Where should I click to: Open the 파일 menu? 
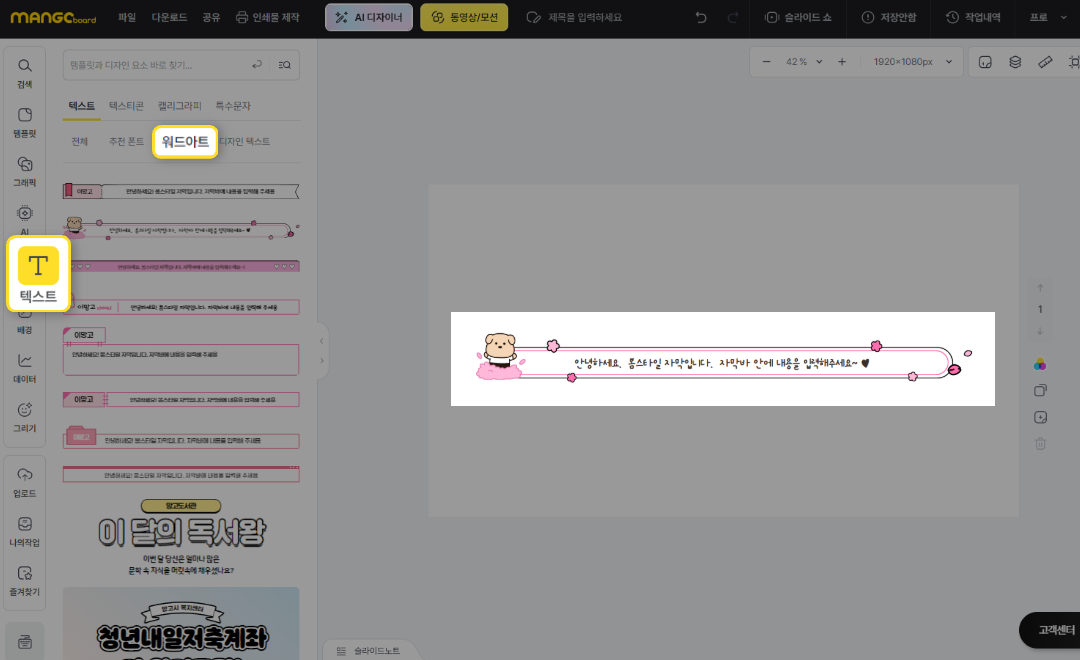[126, 18]
